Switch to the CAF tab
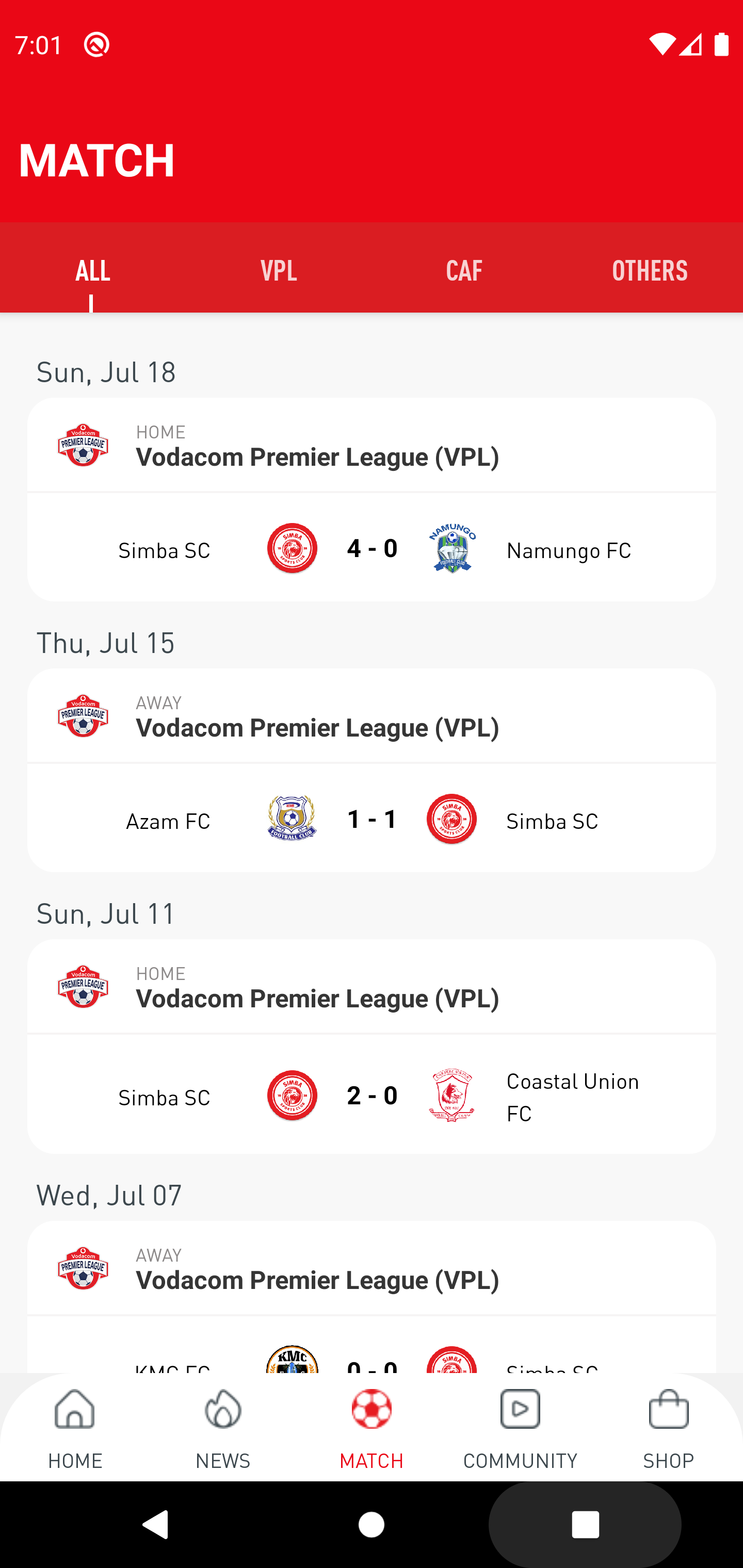This screenshot has width=743, height=1568. [x=464, y=270]
